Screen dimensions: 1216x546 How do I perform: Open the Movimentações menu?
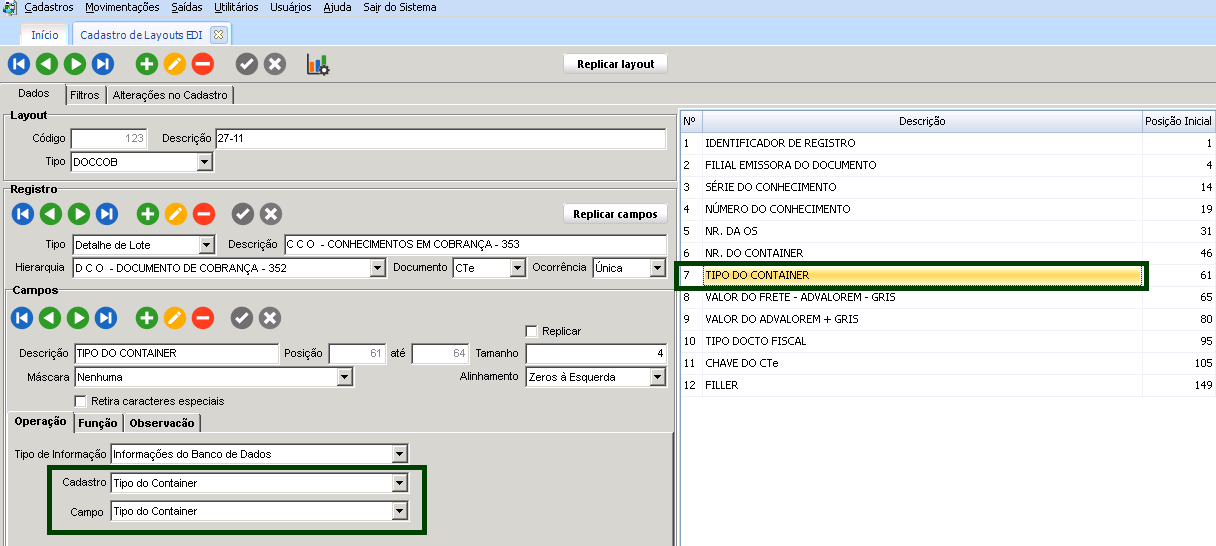coord(122,7)
